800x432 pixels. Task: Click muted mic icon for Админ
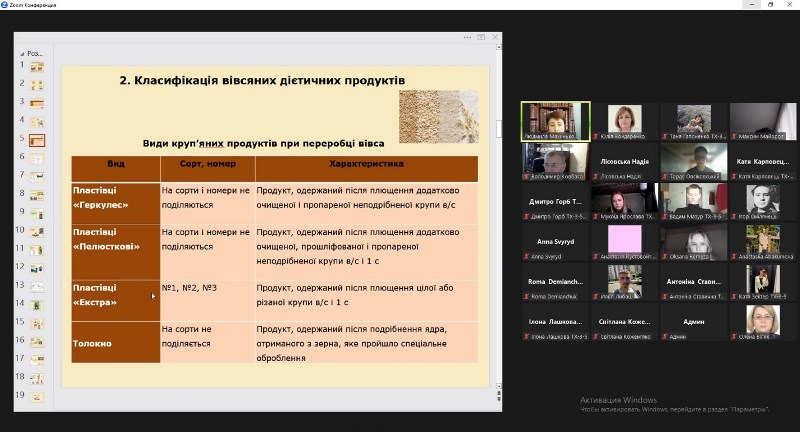[665, 337]
